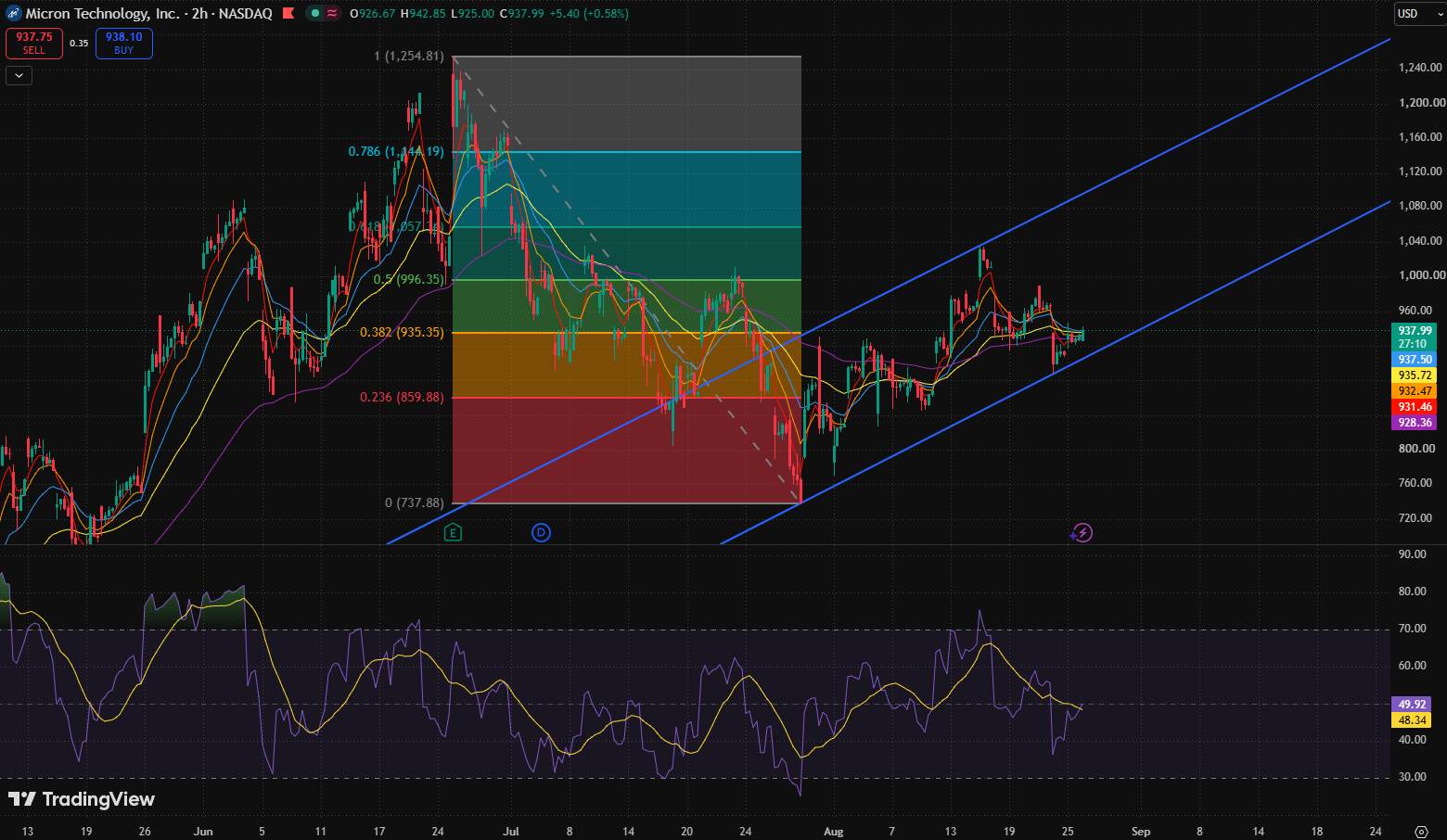
Task: Click the purple RSI value tag 49.92
Action: (x=1412, y=704)
